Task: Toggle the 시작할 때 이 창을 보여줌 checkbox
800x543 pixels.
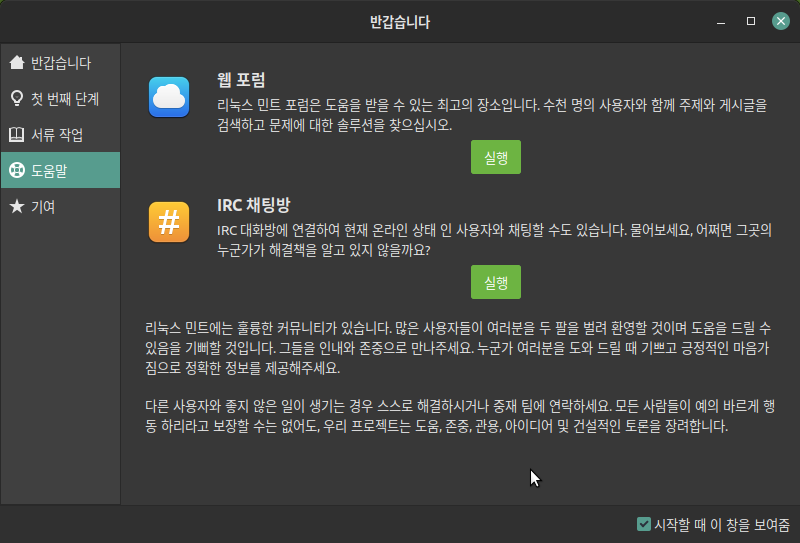Action: tap(644, 524)
